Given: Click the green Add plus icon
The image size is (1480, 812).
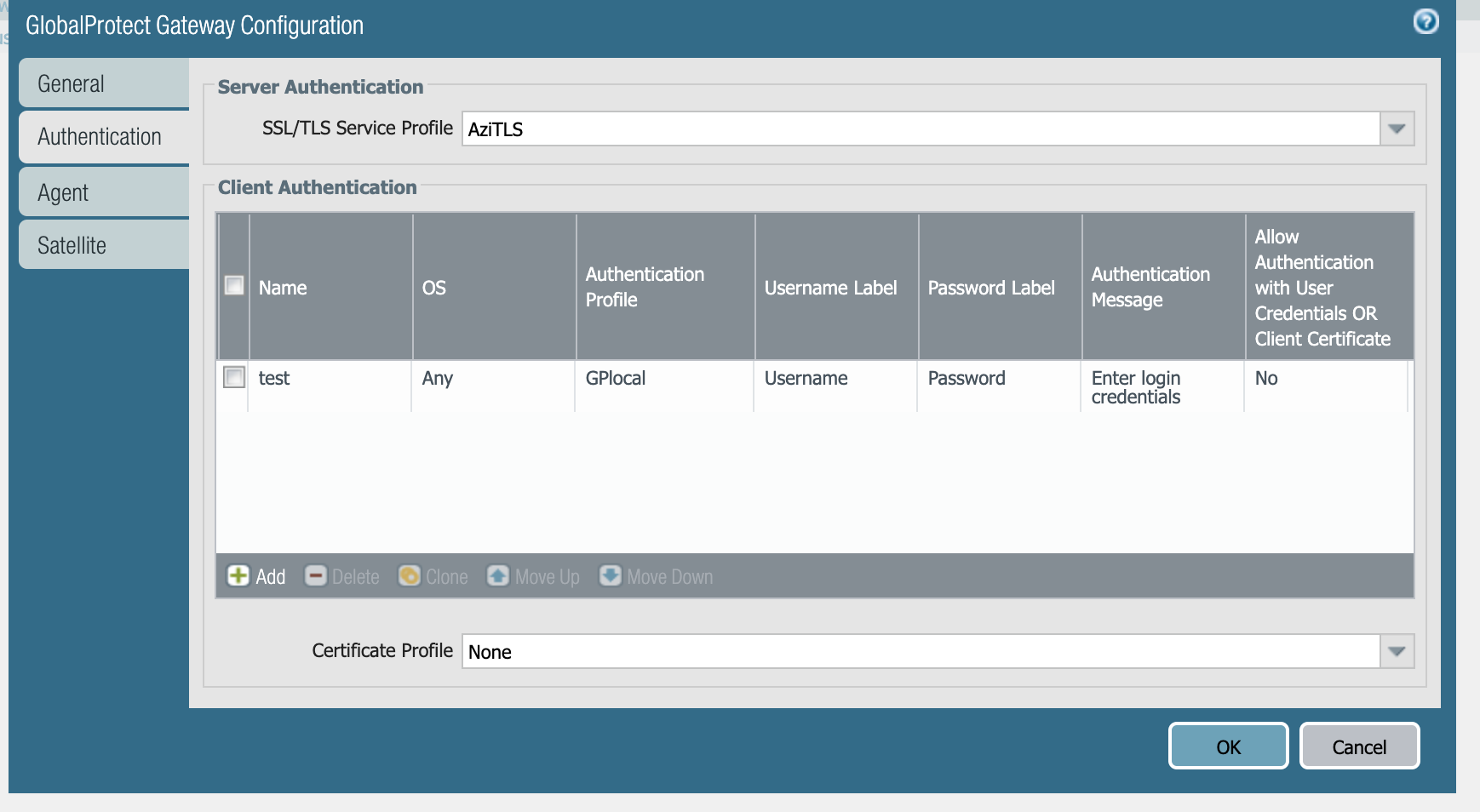Looking at the screenshot, I should point(238,576).
